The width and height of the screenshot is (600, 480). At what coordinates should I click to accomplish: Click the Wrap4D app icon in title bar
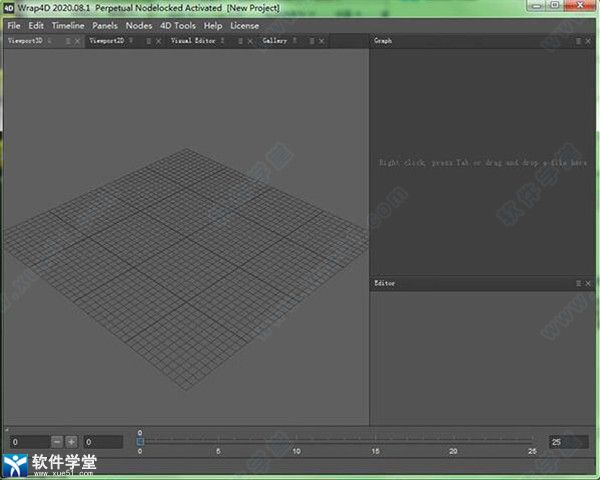coord(8,8)
